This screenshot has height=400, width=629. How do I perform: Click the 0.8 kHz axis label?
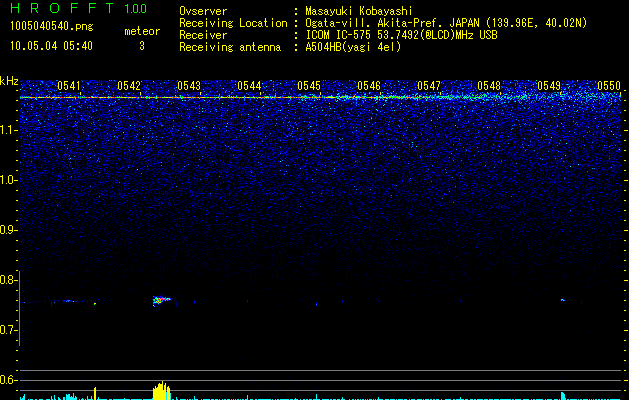(9, 280)
